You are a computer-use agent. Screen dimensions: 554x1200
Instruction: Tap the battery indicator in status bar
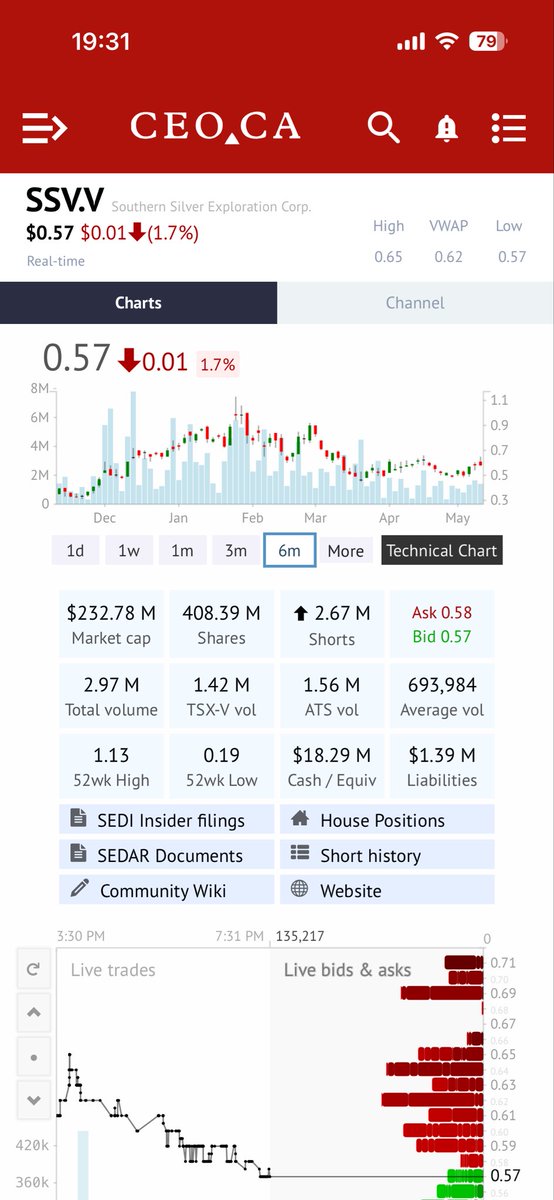click(488, 42)
